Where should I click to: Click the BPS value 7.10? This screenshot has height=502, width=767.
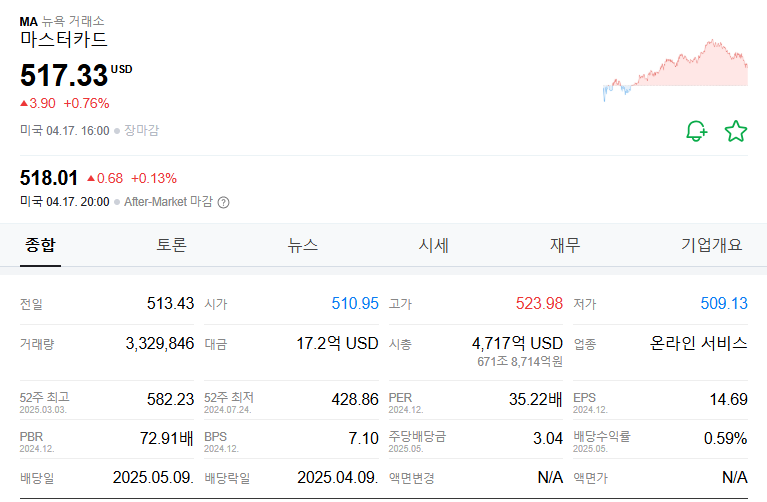pyautogui.click(x=363, y=438)
